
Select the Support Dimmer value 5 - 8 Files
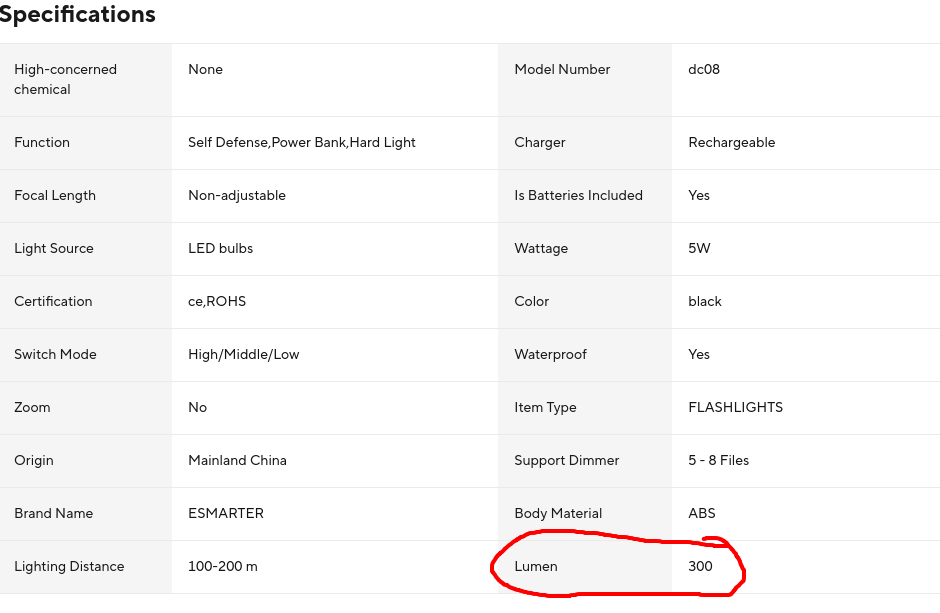click(x=719, y=461)
